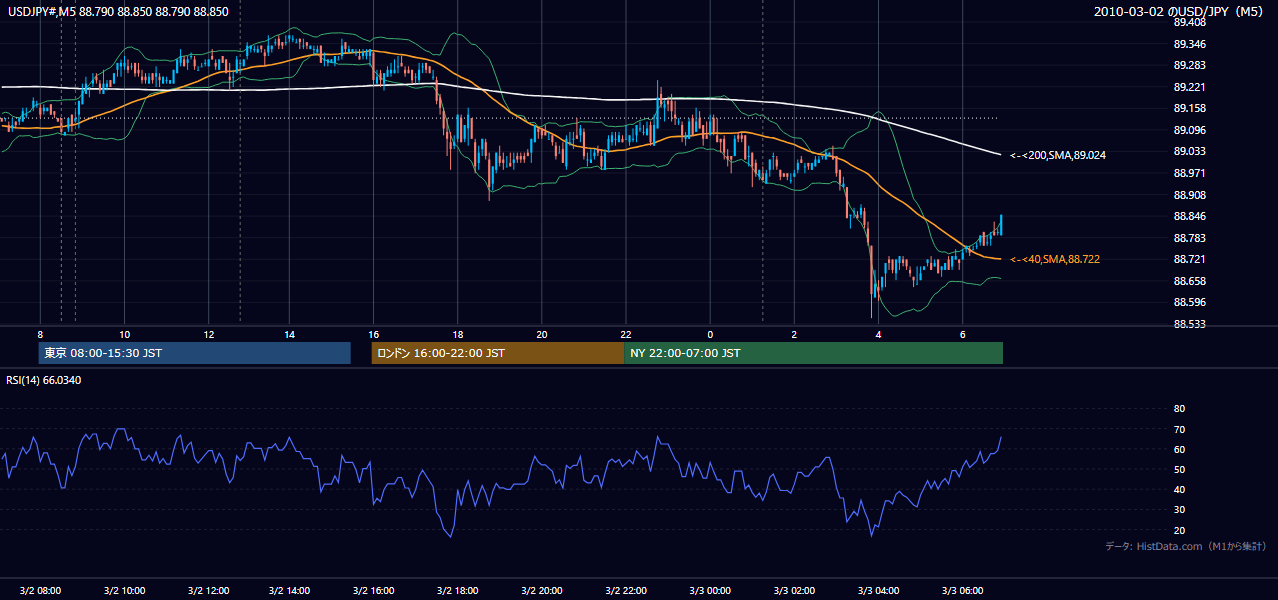Click the bottom date label 3/3 00:00
The height and width of the screenshot is (600, 1278).
[710, 591]
